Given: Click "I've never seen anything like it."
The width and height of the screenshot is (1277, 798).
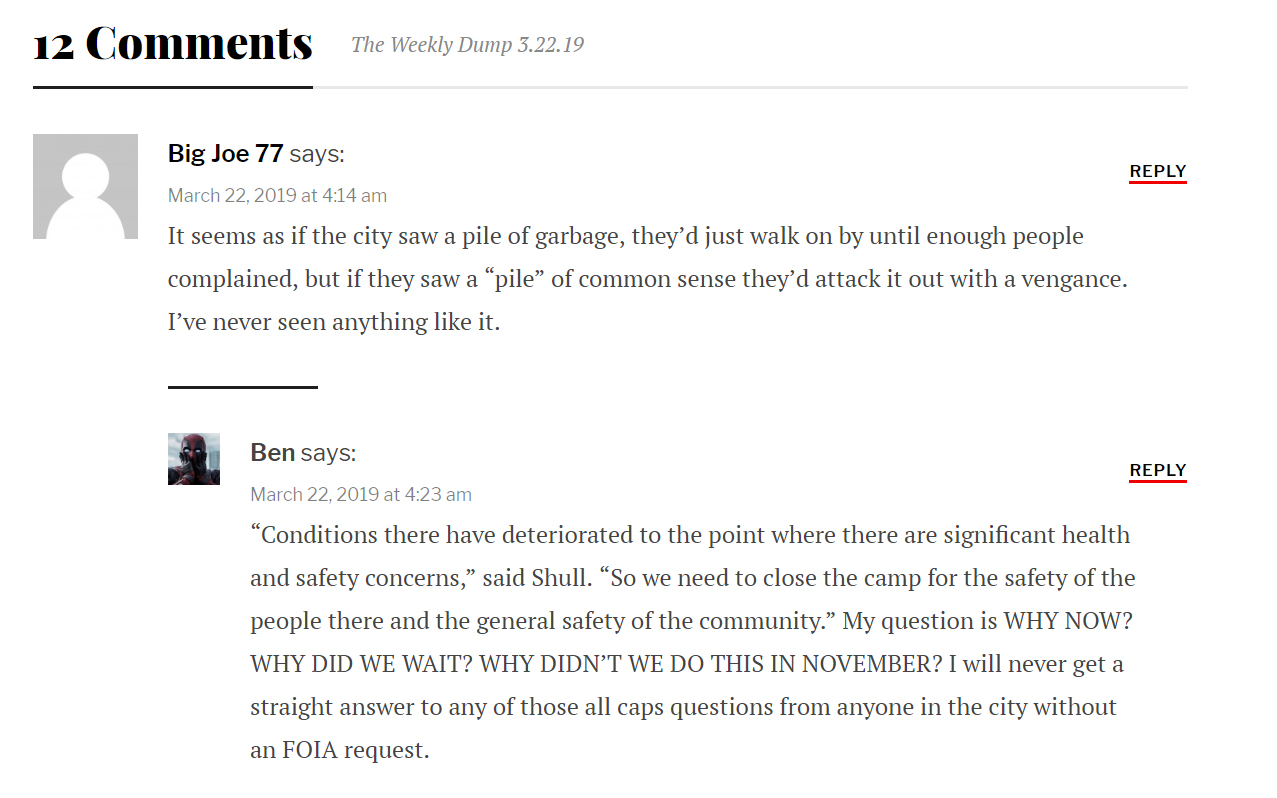Looking at the screenshot, I should [x=333, y=322].
